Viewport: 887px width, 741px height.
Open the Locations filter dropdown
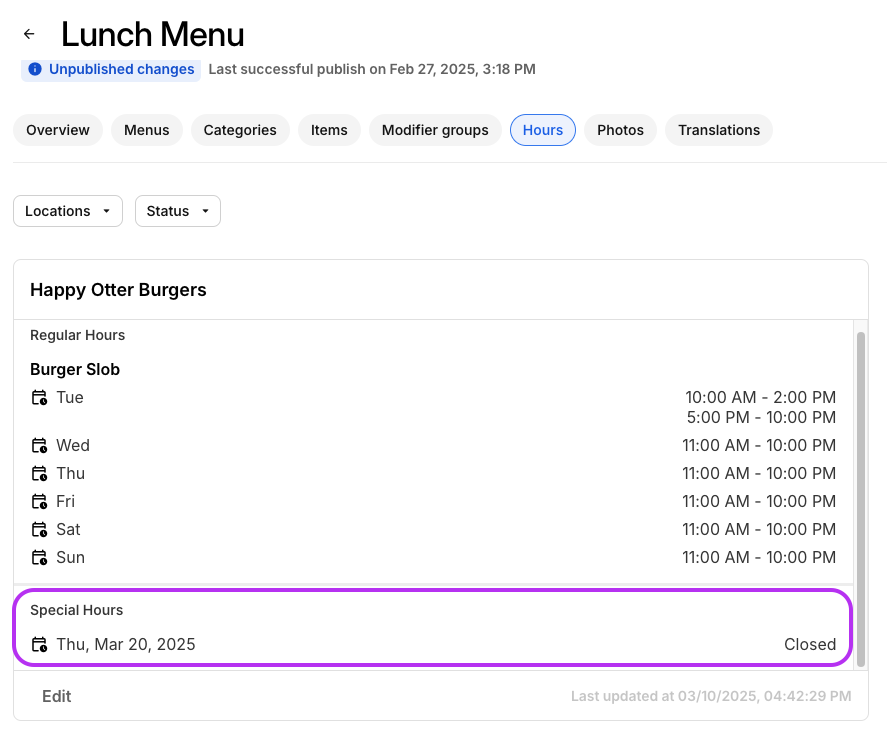68,211
